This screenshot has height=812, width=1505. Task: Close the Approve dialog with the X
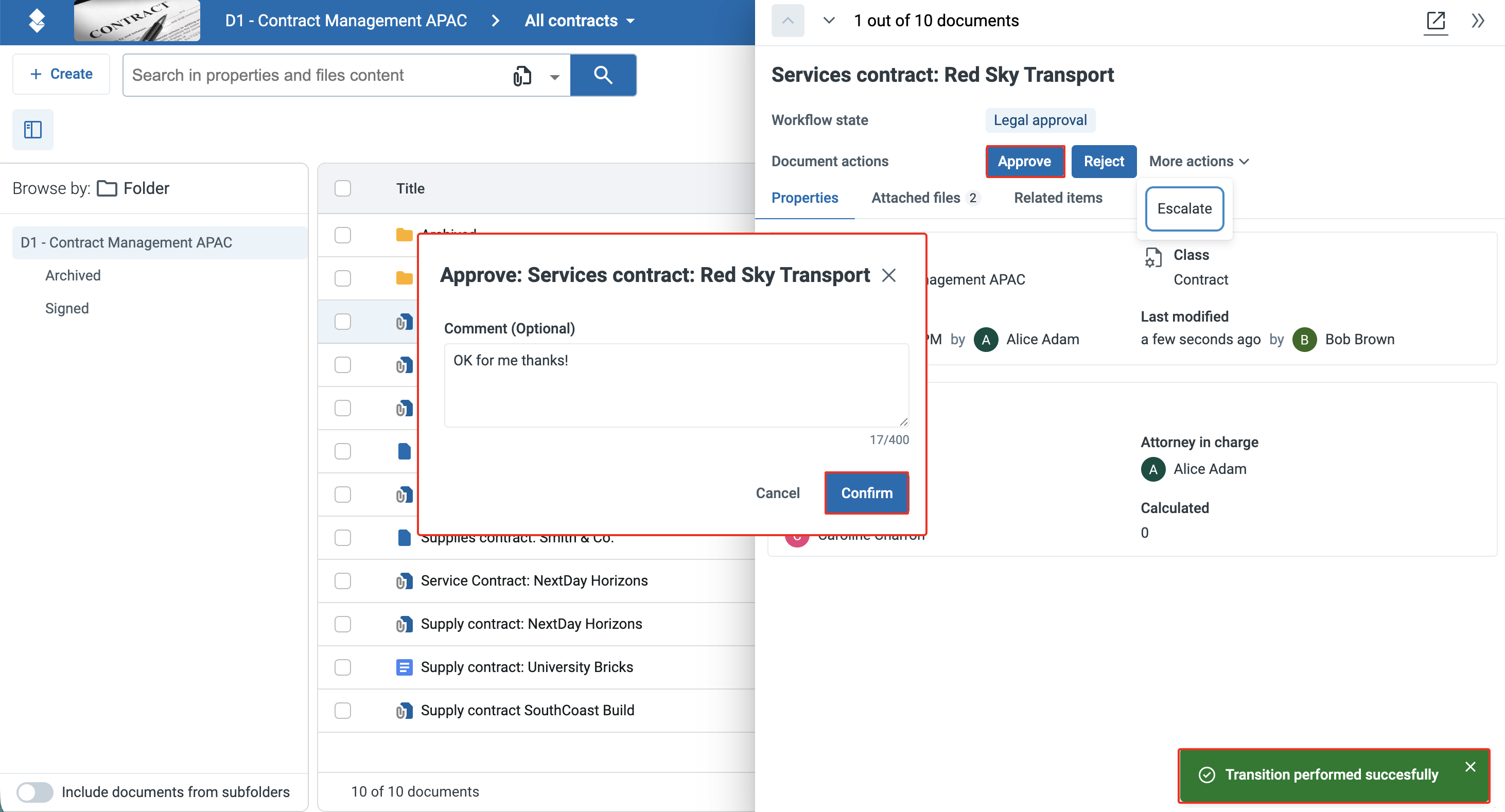[888, 275]
